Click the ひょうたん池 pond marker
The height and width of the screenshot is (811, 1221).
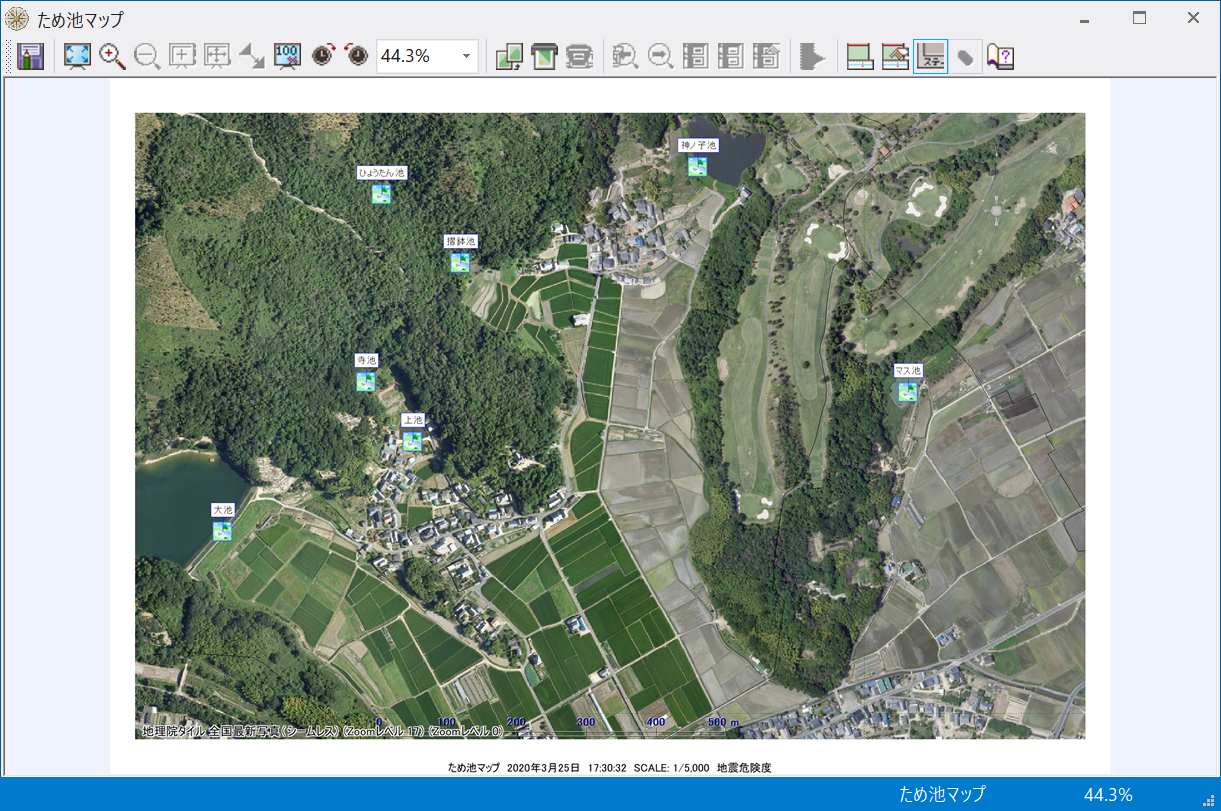click(381, 194)
